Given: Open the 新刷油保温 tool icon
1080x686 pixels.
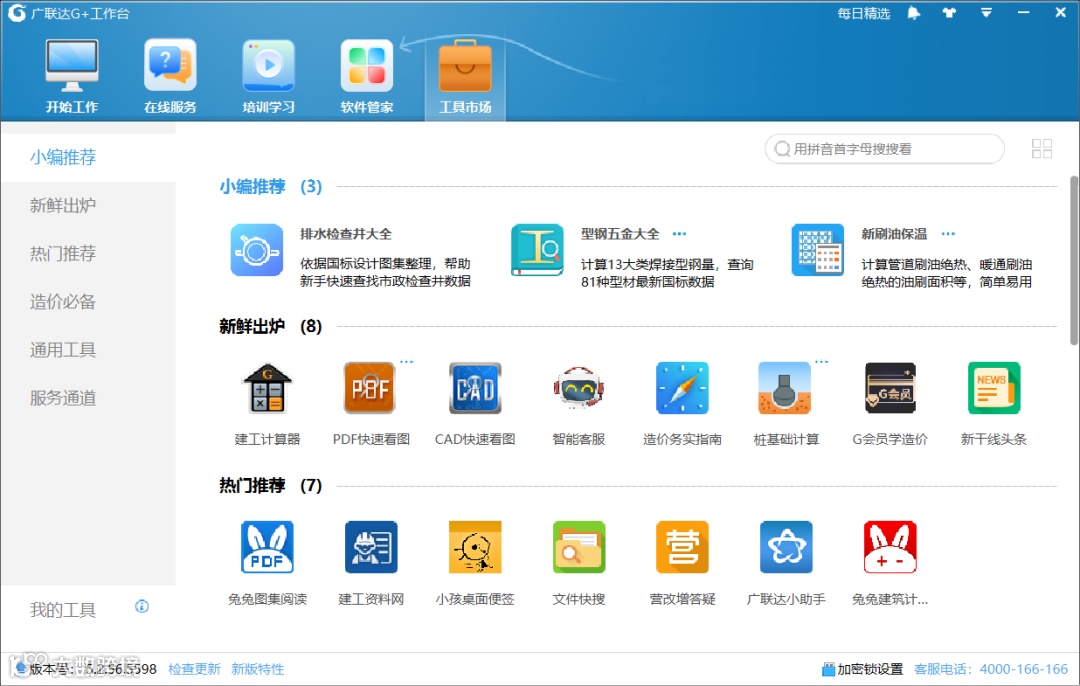Looking at the screenshot, I should pyautogui.click(x=818, y=250).
